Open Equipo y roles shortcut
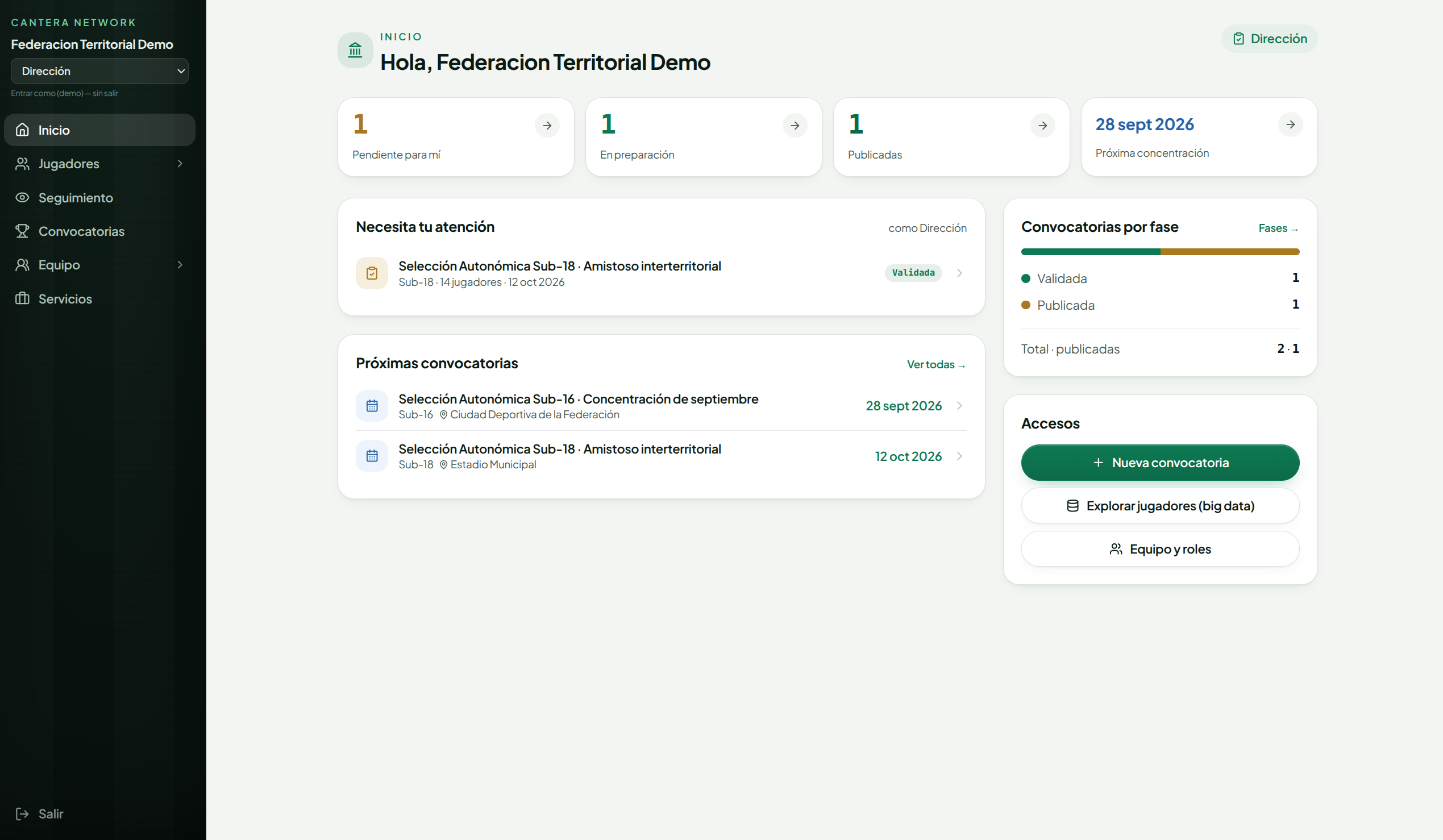This screenshot has height=840, width=1443. pos(1160,549)
